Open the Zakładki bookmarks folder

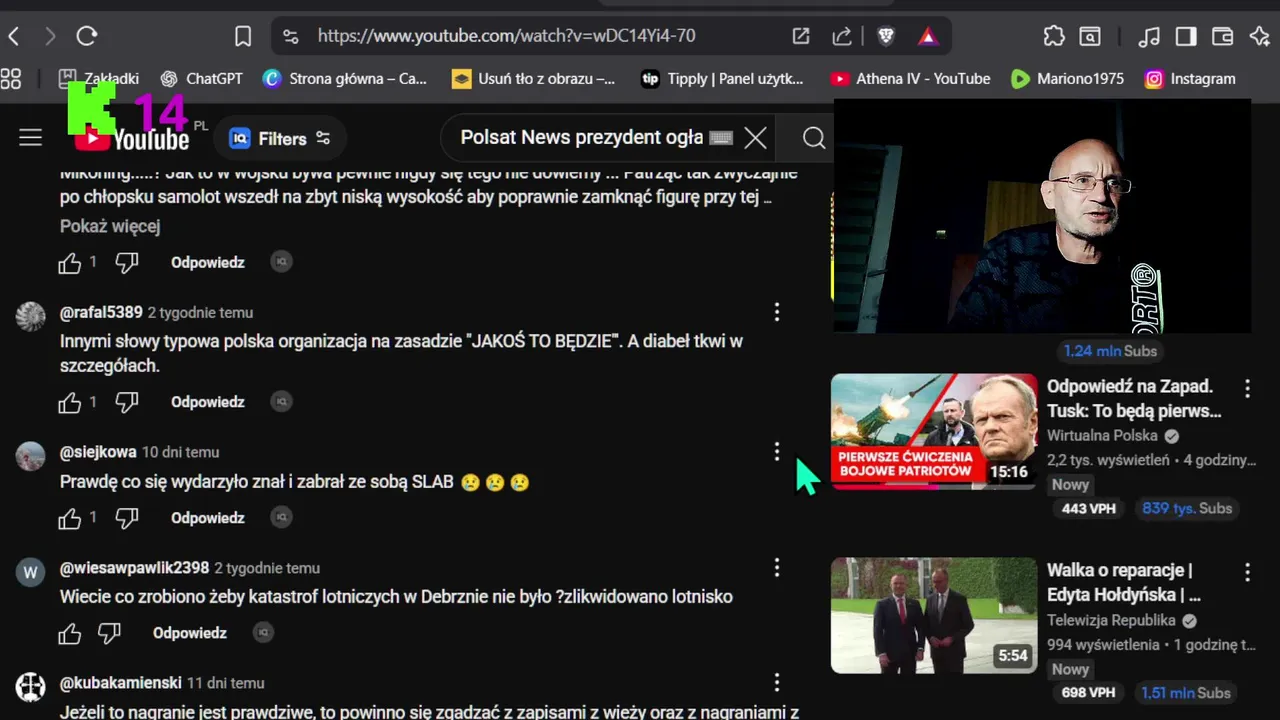coord(99,78)
